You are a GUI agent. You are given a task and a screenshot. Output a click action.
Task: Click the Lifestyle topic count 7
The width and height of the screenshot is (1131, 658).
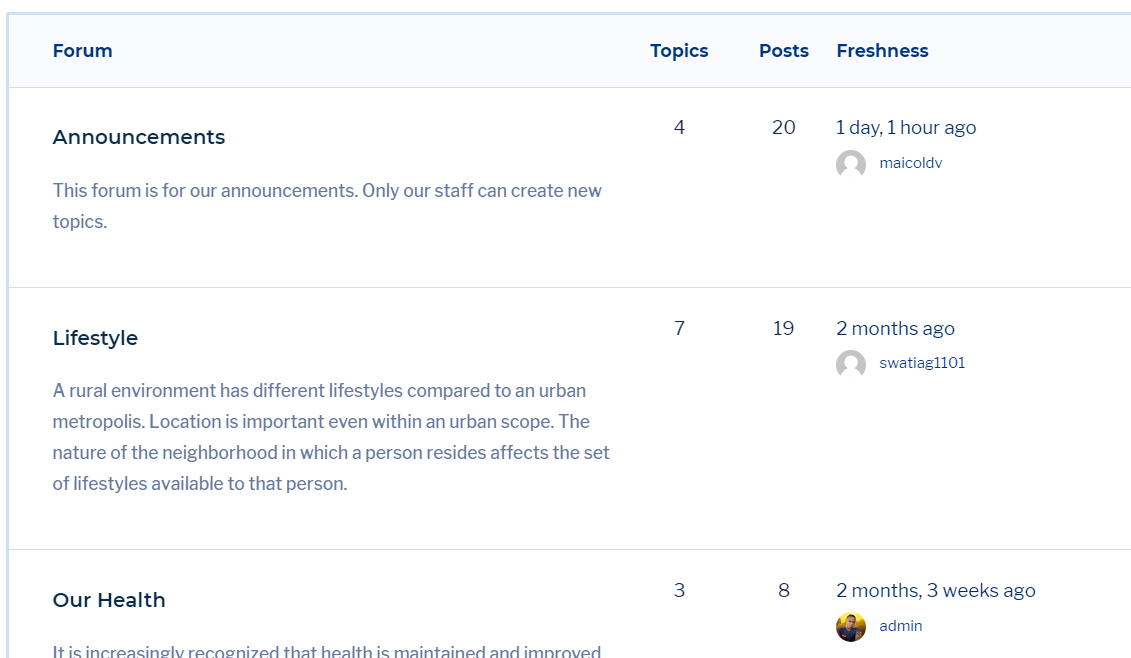click(x=680, y=328)
